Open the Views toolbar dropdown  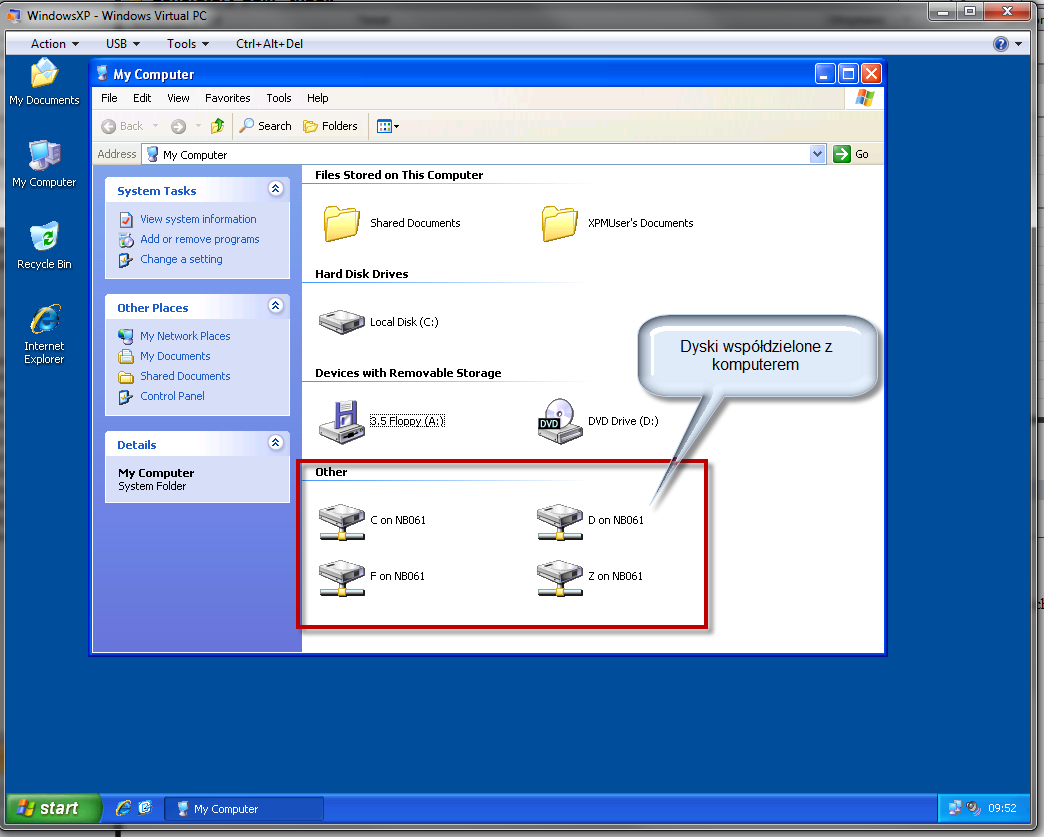pyautogui.click(x=388, y=127)
